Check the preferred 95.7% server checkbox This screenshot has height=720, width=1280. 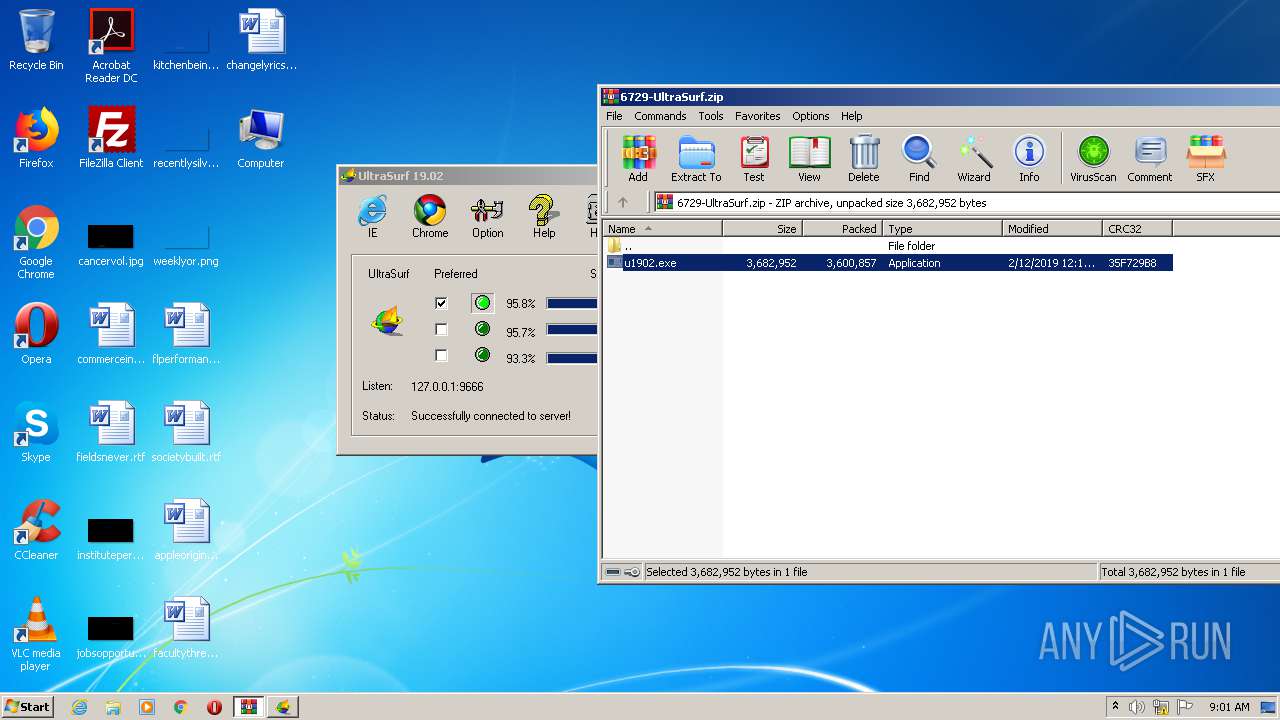(441, 329)
